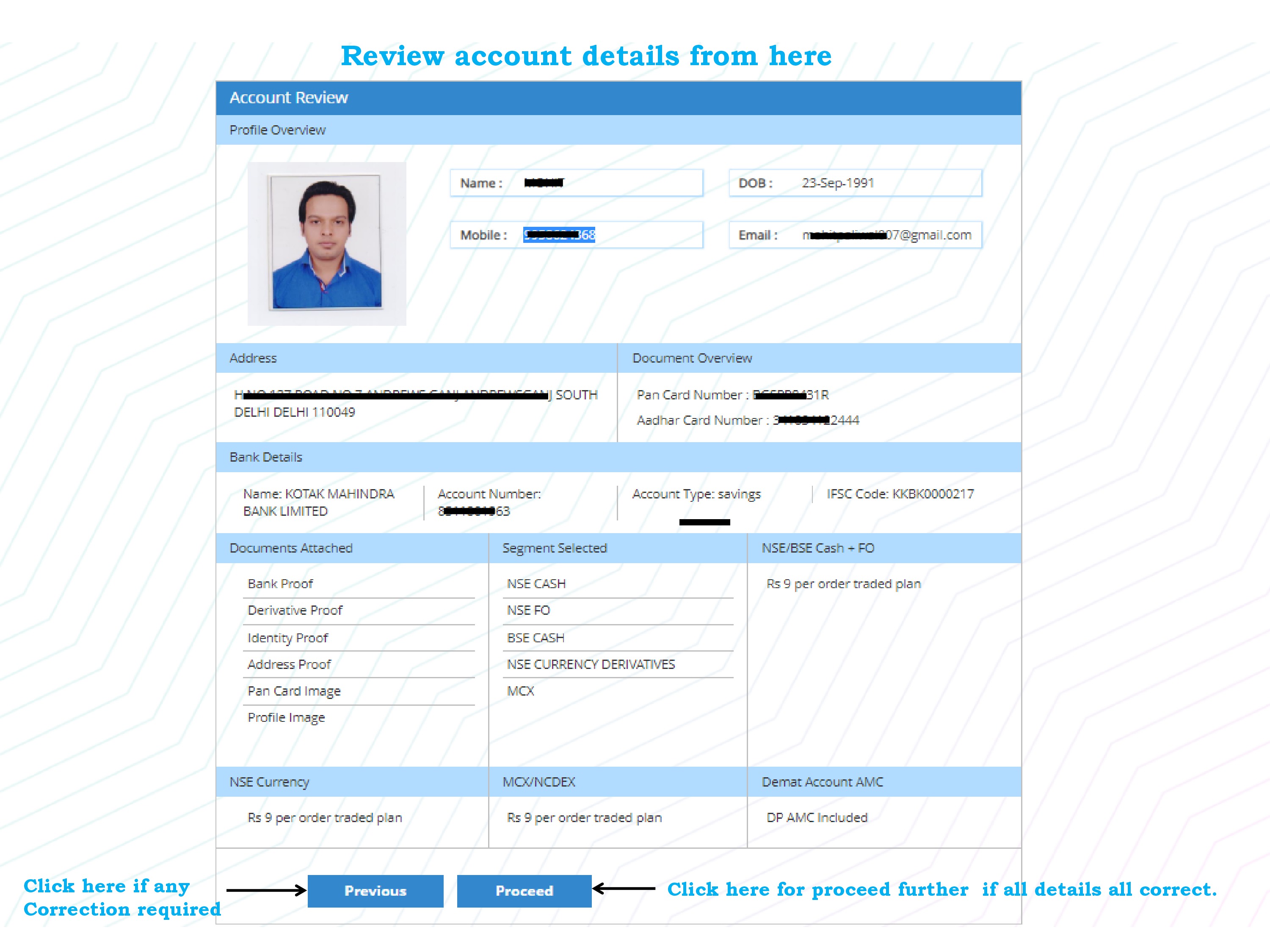Screen dimensions: 1270x952
Task: Select the Bank Proof document entry
Action: pyautogui.click(x=280, y=583)
